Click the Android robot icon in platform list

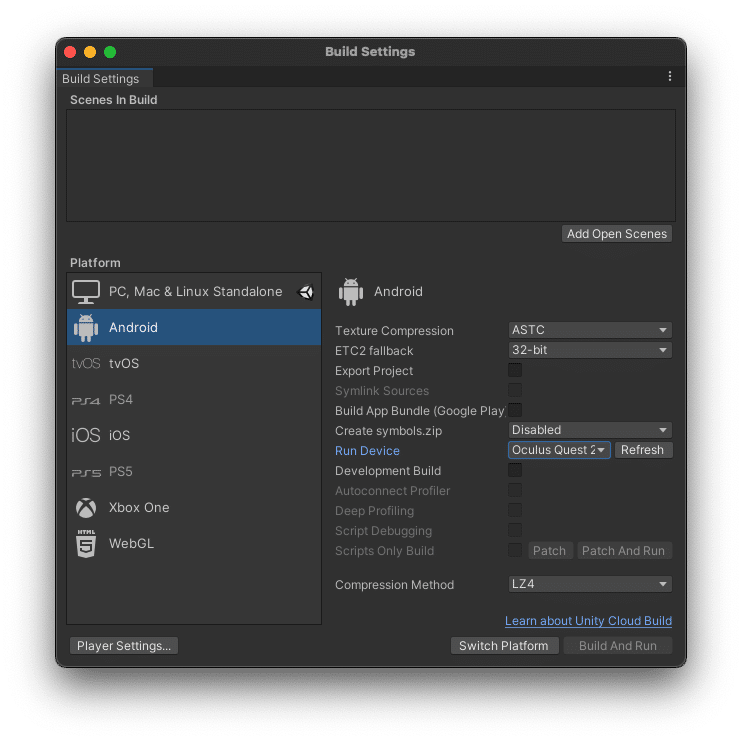pos(86,328)
